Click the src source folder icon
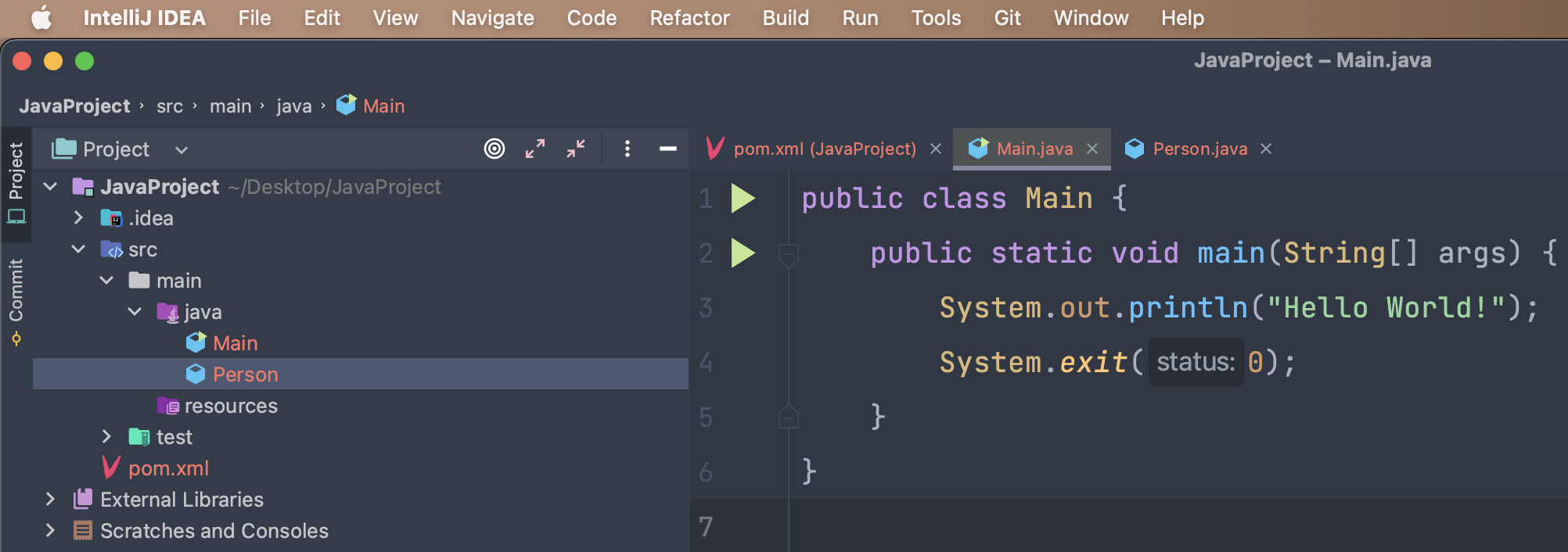Viewport: 1568px width, 552px height. pyautogui.click(x=112, y=250)
